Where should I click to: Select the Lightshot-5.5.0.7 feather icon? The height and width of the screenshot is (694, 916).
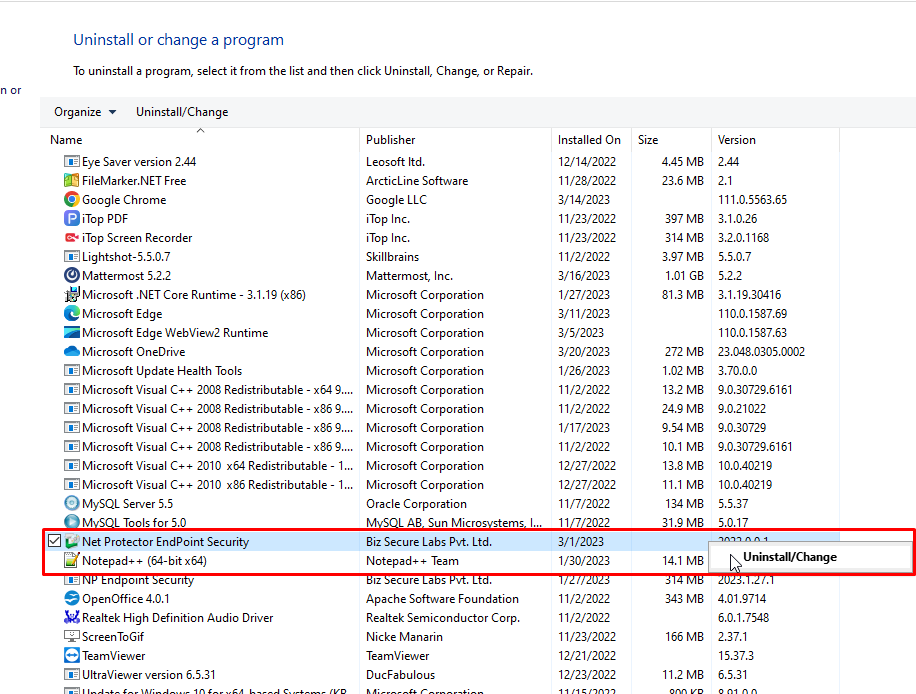pyautogui.click(x=72, y=256)
